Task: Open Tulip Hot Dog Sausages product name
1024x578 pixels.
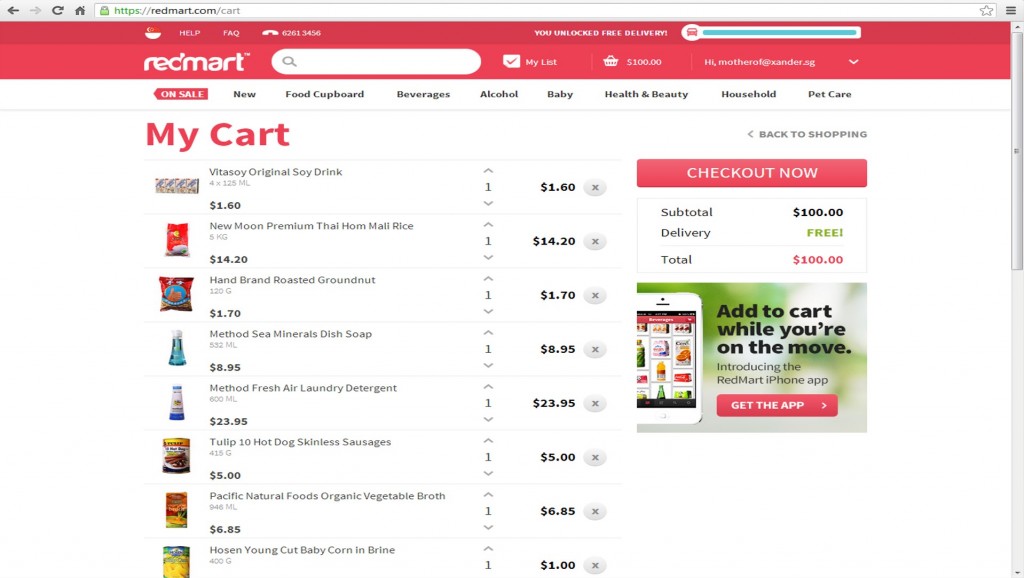Action: (x=300, y=442)
